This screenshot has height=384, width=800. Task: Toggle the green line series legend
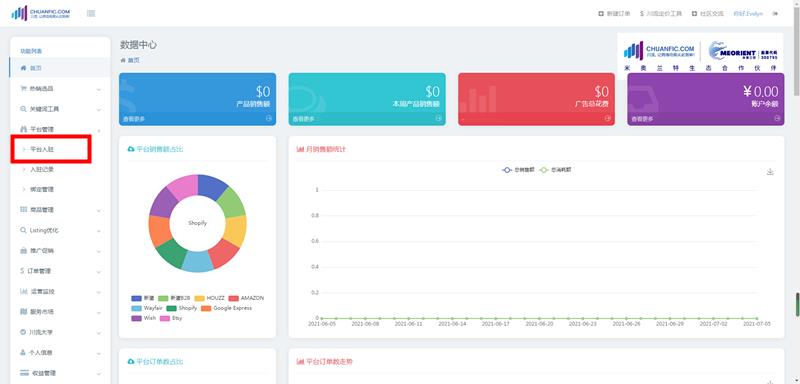(x=556, y=170)
